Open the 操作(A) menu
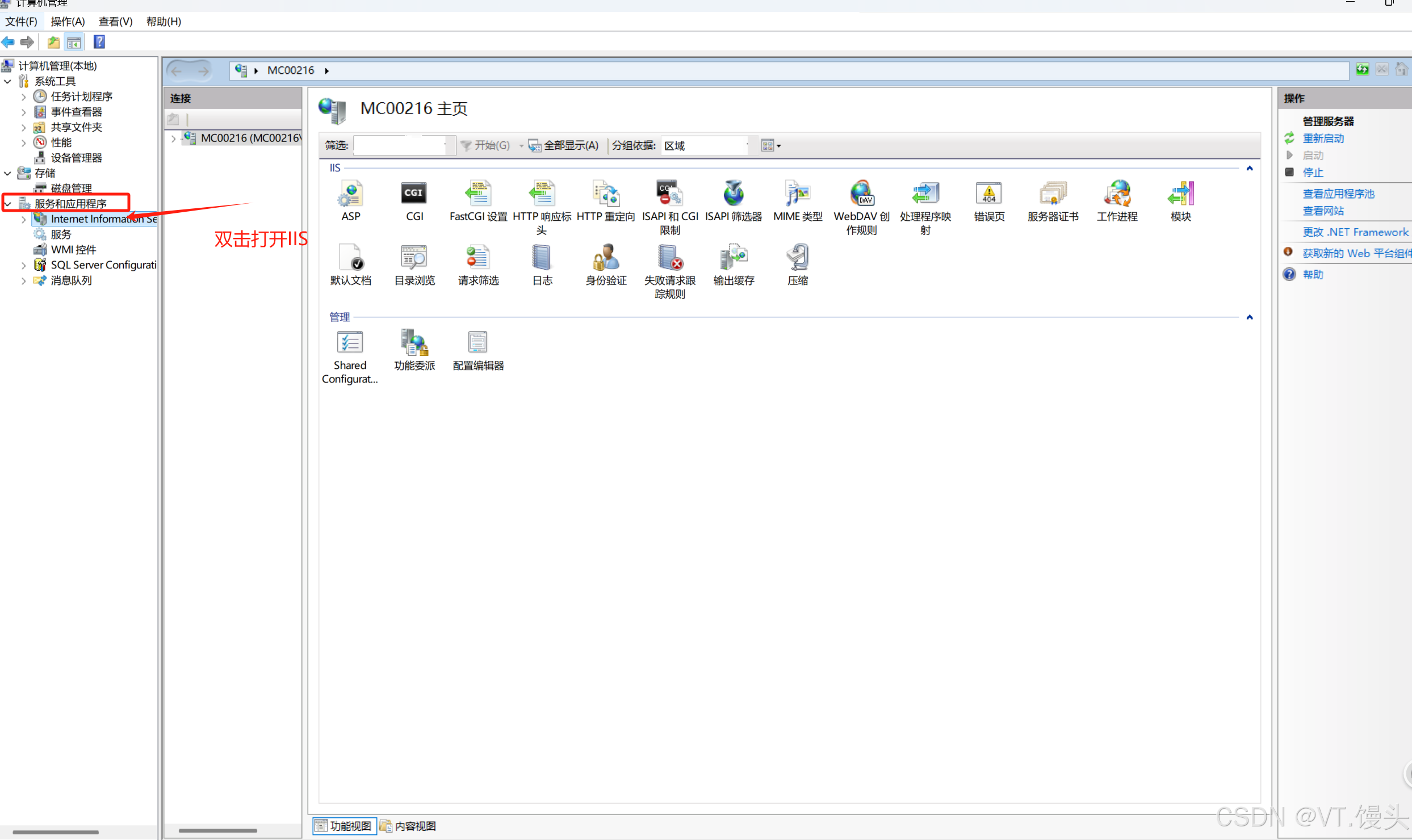The width and height of the screenshot is (1412, 840). point(68,22)
